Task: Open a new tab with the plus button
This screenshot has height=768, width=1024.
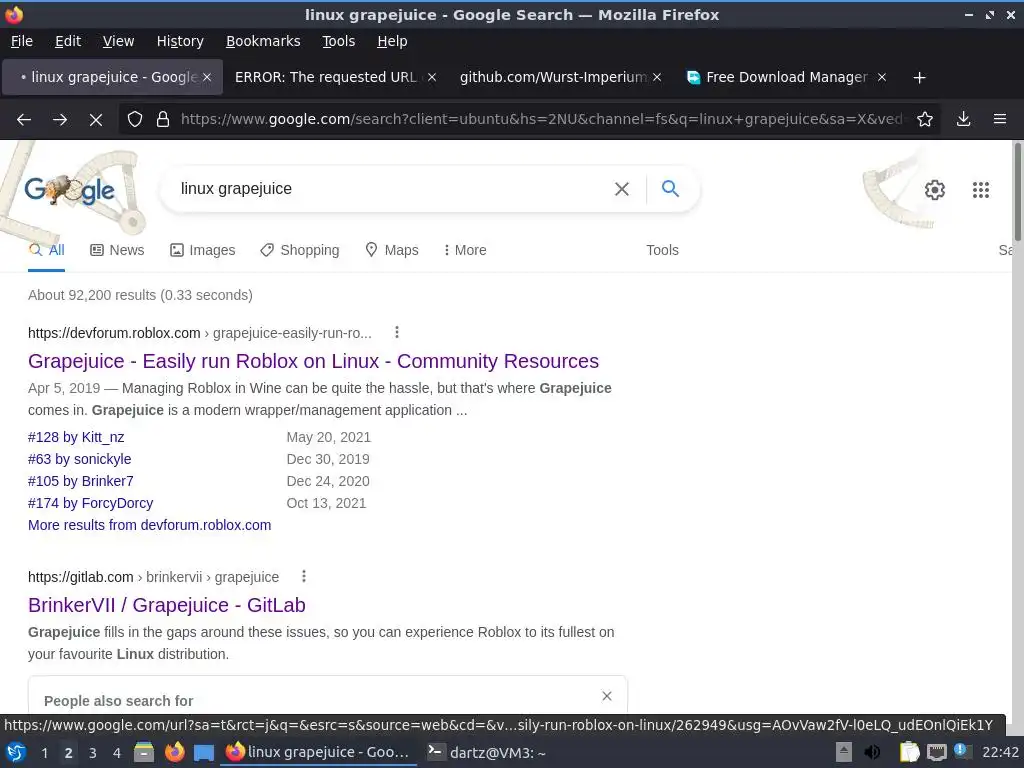Action: [x=920, y=78]
